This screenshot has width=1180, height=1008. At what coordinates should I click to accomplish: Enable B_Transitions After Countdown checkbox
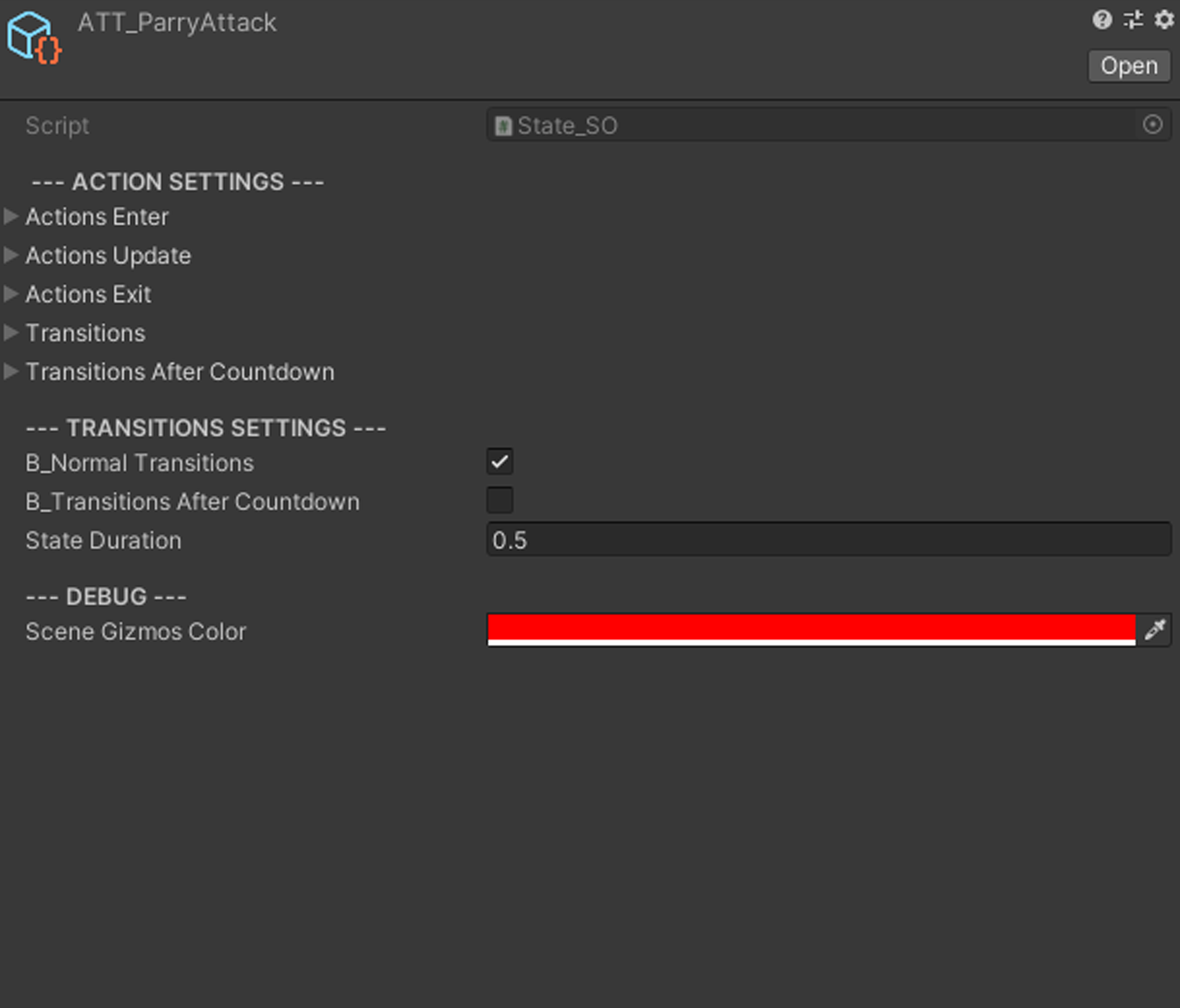(500, 500)
